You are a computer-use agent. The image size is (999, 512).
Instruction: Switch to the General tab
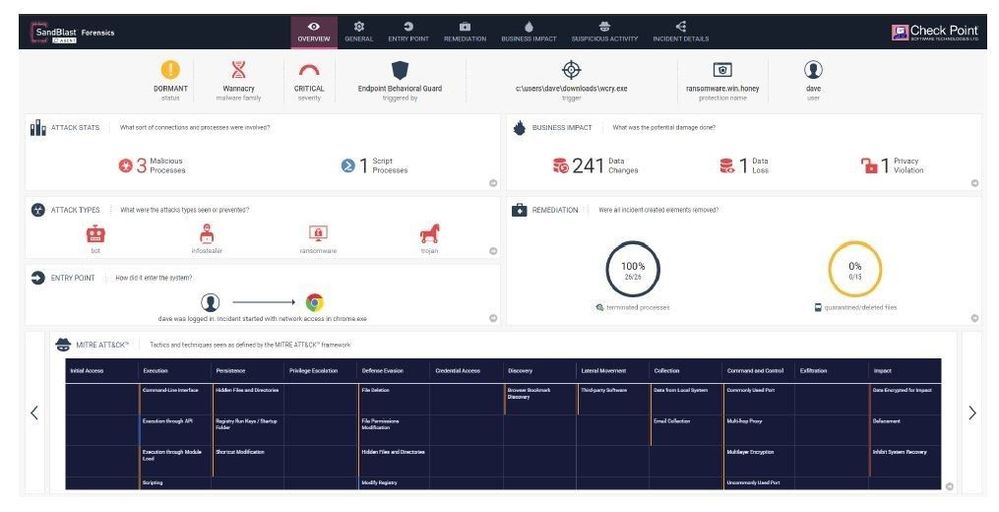359,32
